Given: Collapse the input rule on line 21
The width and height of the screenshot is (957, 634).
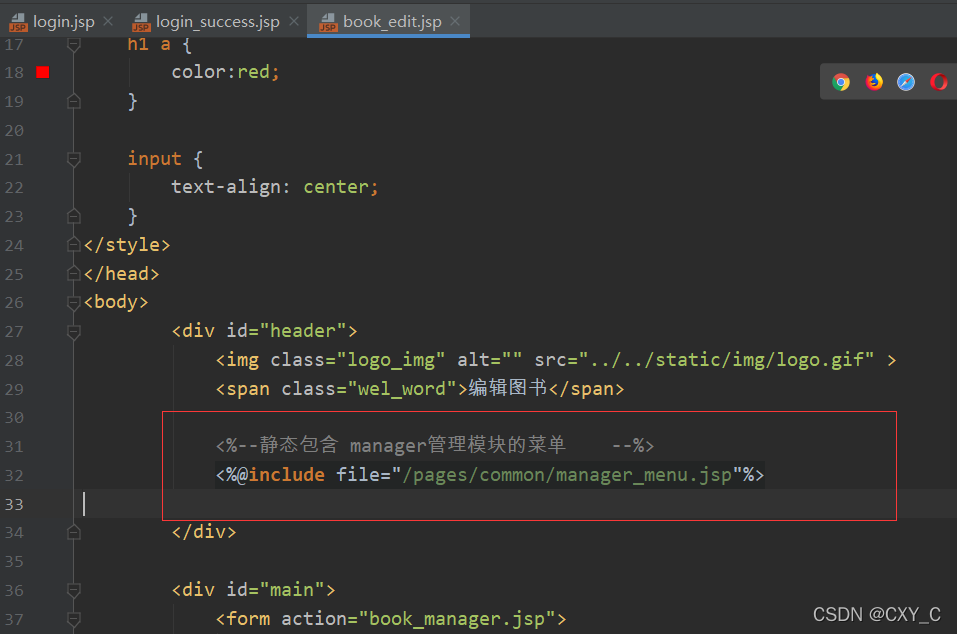Looking at the screenshot, I should 74,160.
